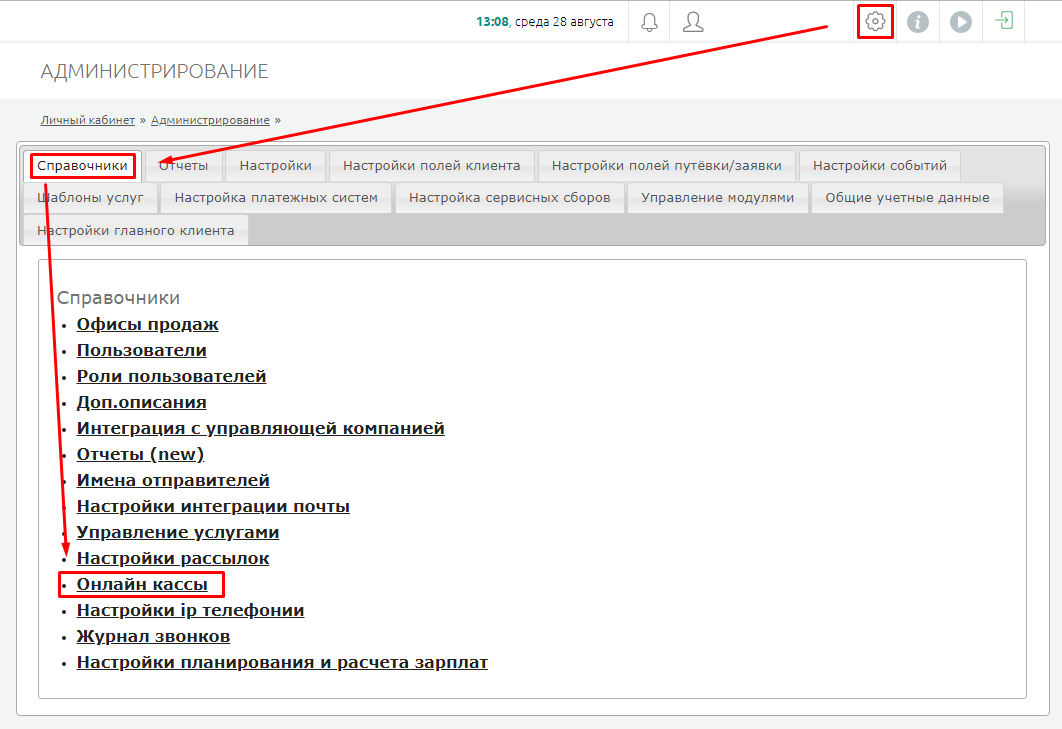Viewport: 1062px width, 729px height.
Task: Open Настройки интеграции почты link
Action: (213, 506)
